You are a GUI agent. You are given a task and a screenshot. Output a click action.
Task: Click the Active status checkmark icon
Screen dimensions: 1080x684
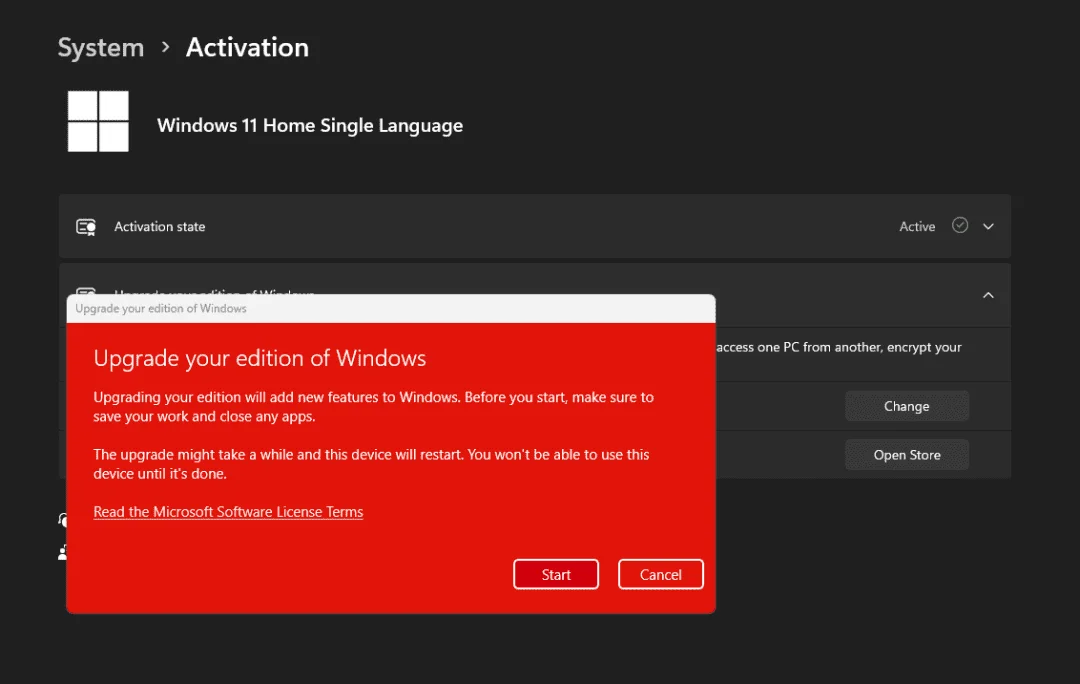(959, 225)
